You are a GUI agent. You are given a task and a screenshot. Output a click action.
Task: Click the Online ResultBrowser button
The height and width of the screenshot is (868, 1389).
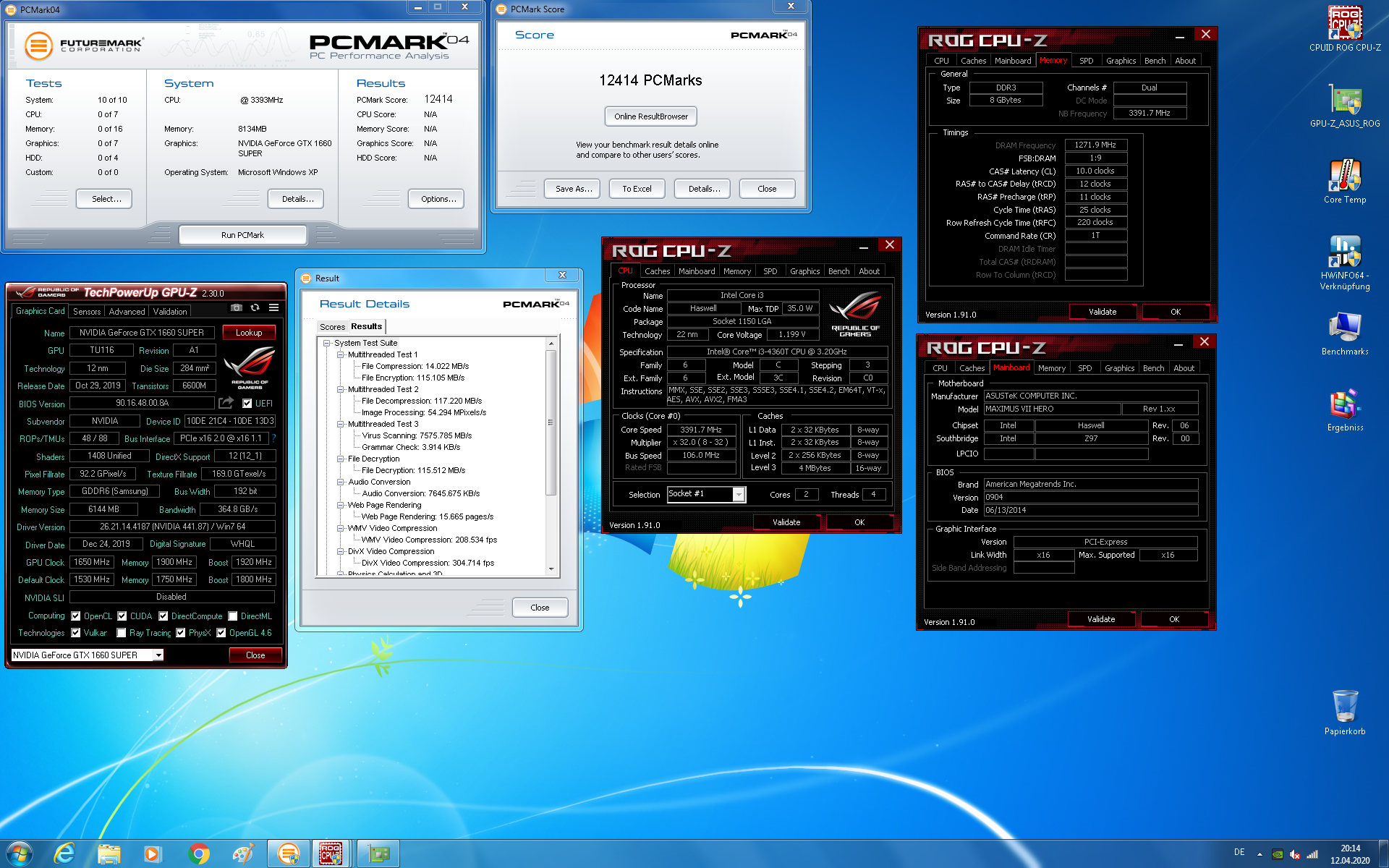651,116
